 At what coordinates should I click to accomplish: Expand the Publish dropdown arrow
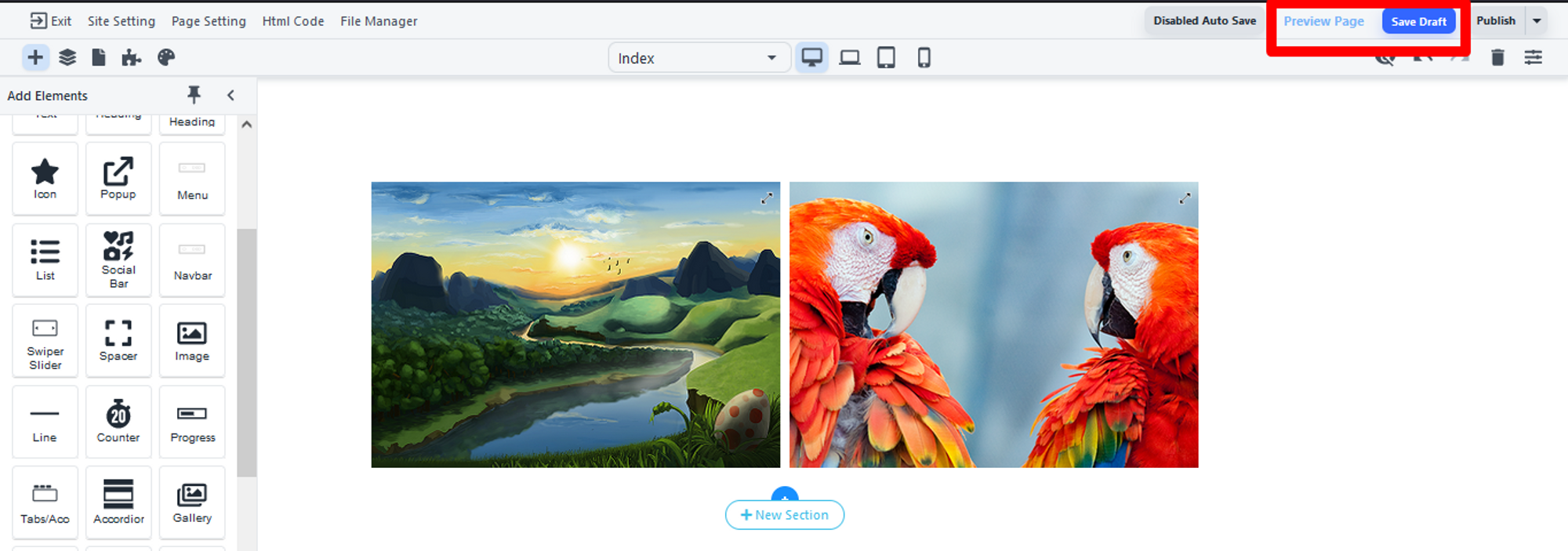point(1537,21)
